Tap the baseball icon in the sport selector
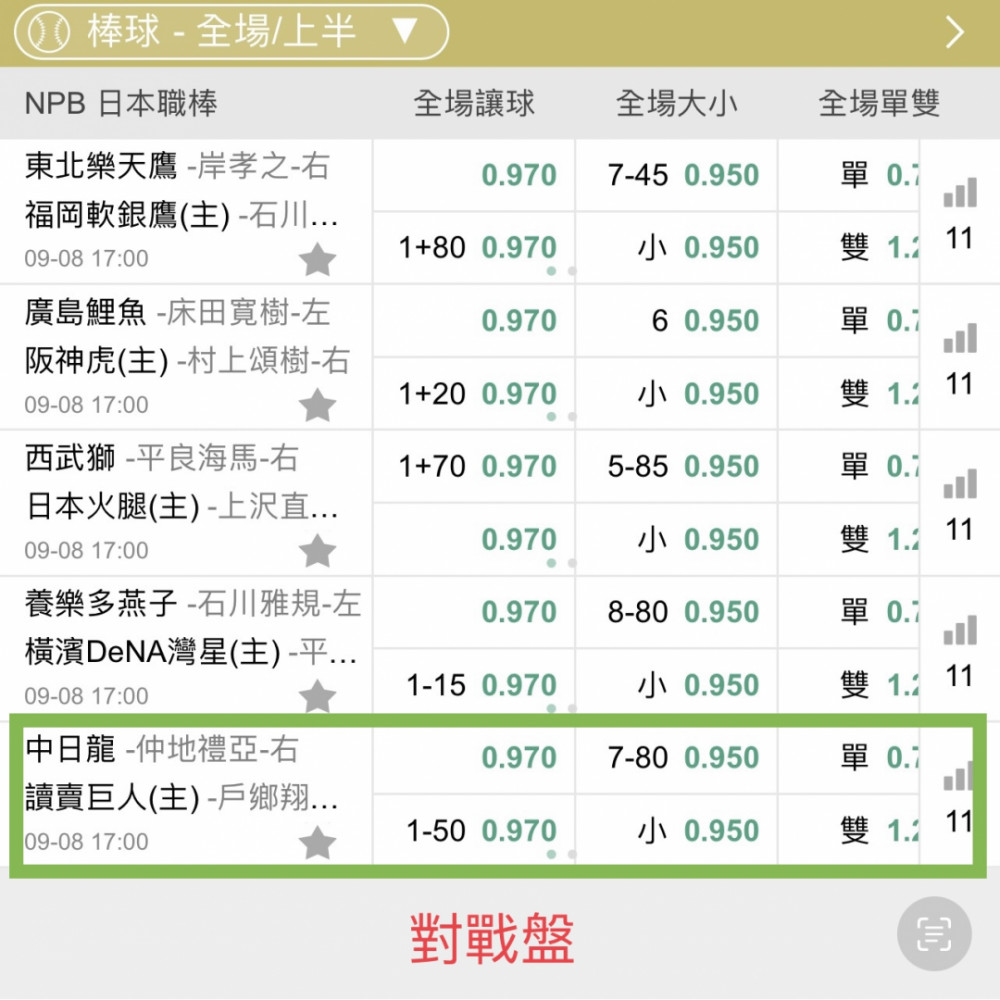Viewport: 1000px width, 1000px height. tap(49, 32)
